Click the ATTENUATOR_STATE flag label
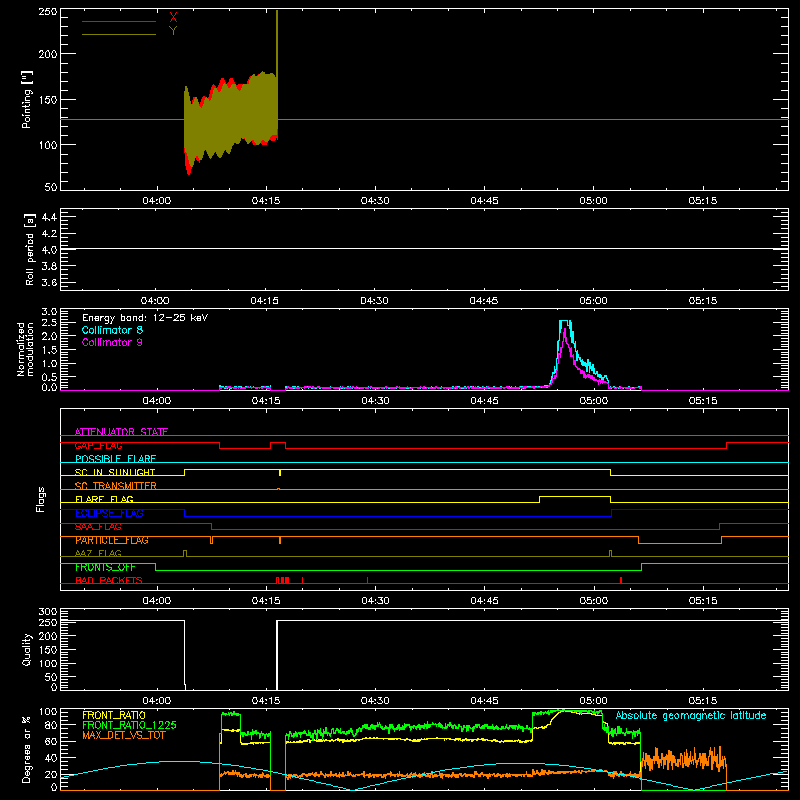Image resolution: width=800 pixels, height=800 pixels. click(121, 432)
